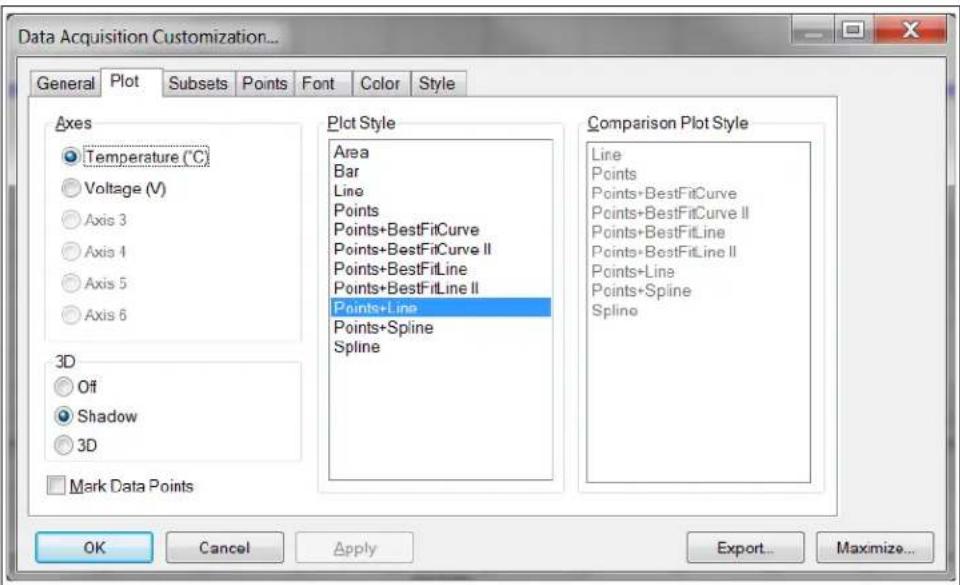Viewport: 960px width, 585px height.
Task: Pick Points+Spline in Comparison Plot Style list
Action: 699,291
